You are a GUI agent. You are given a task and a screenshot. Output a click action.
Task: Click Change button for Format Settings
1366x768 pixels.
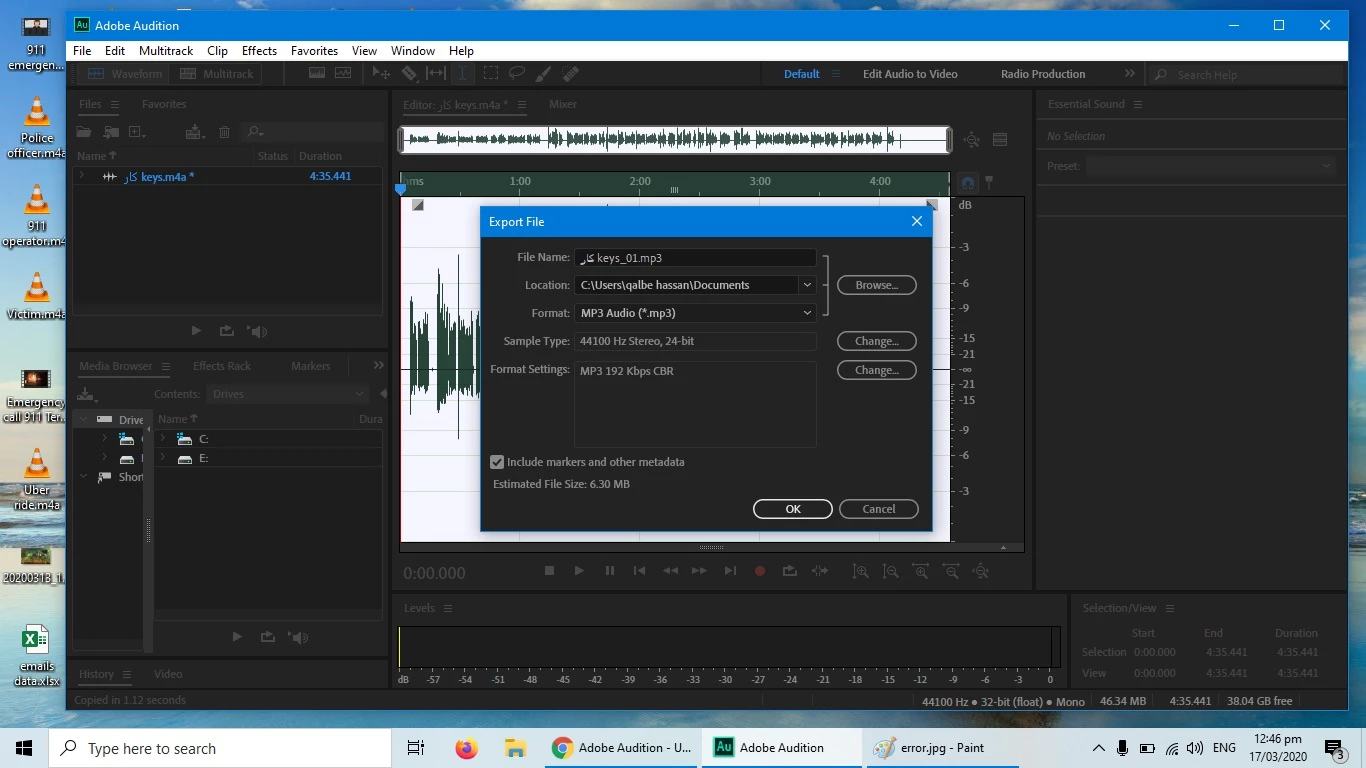coord(877,370)
